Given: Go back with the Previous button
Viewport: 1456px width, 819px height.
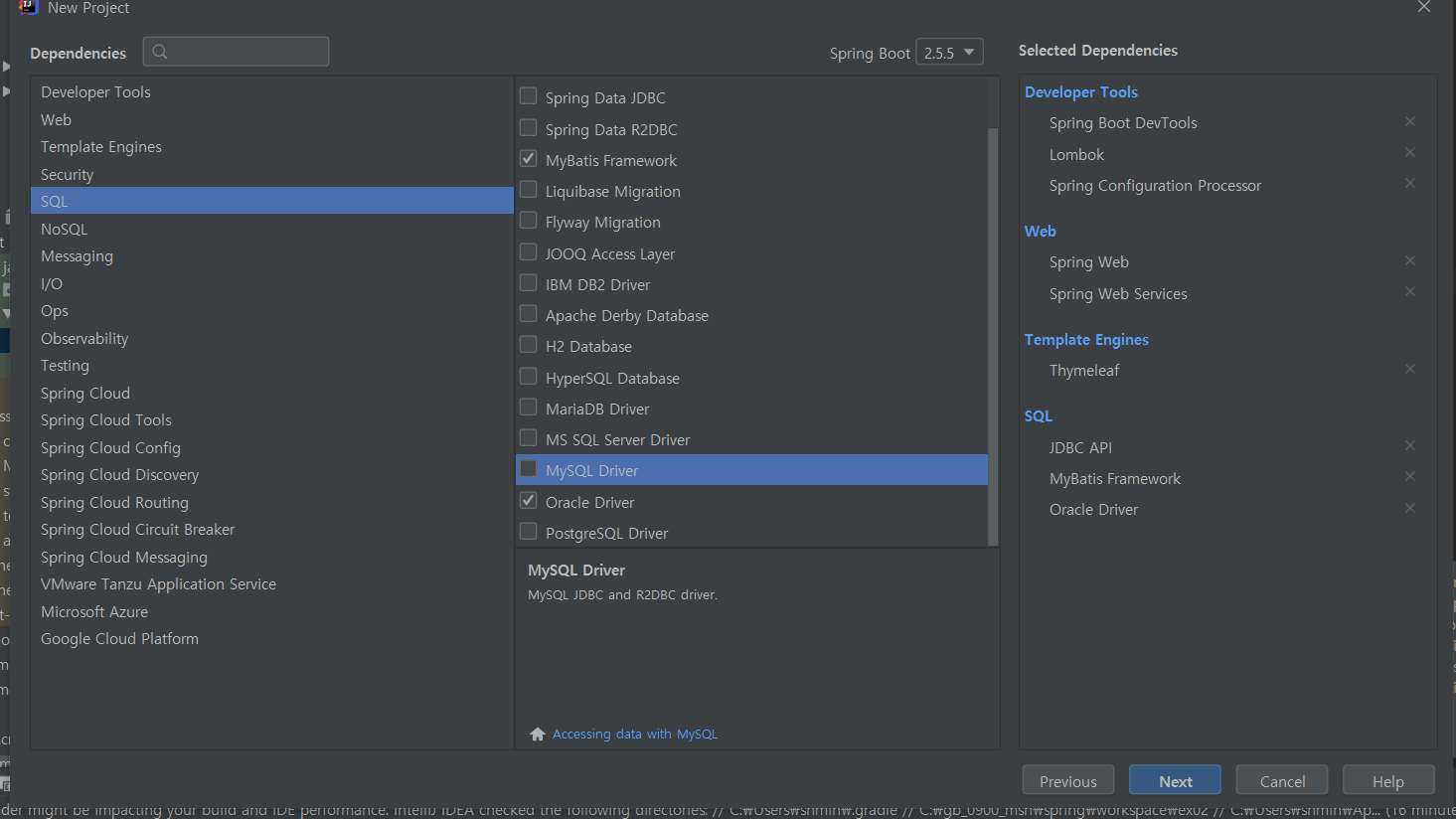Looking at the screenshot, I should 1068,780.
